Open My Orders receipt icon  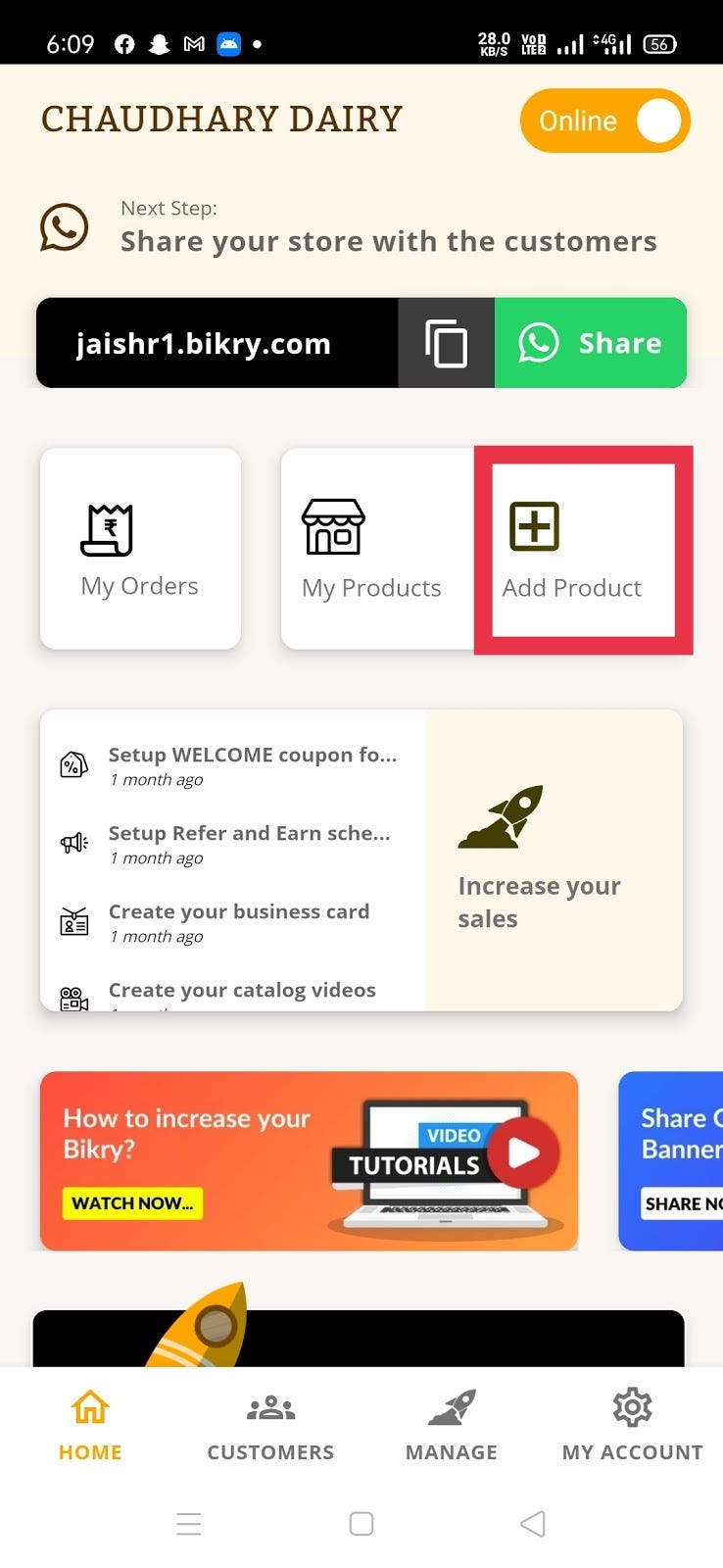[x=107, y=530]
